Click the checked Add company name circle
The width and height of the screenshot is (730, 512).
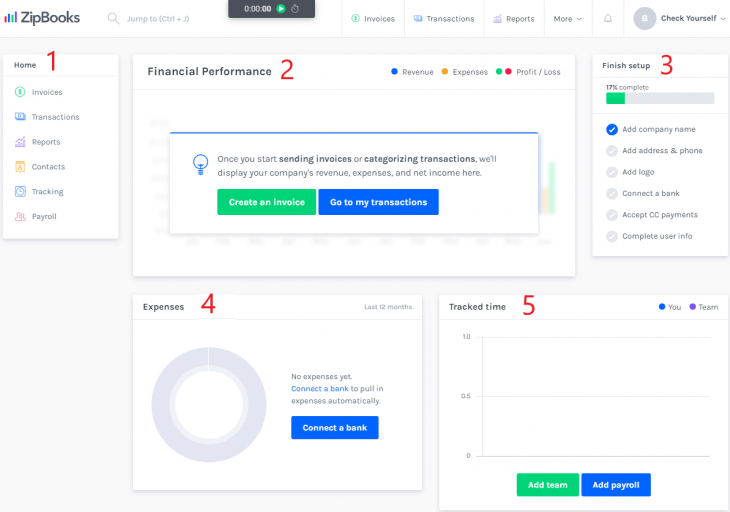point(612,129)
